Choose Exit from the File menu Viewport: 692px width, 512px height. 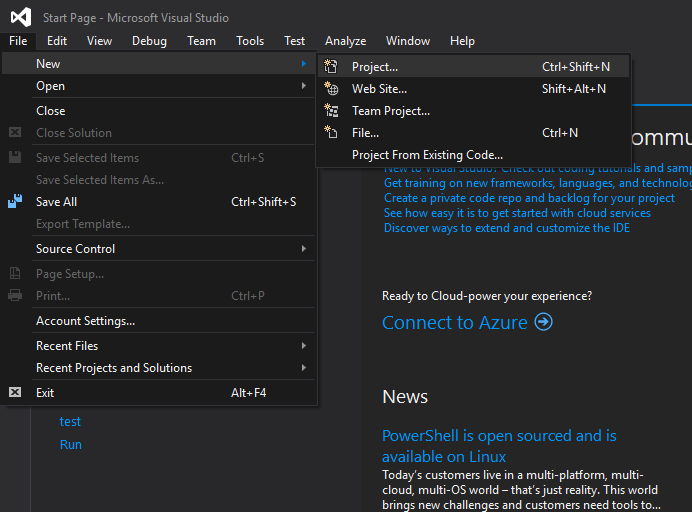click(159, 392)
